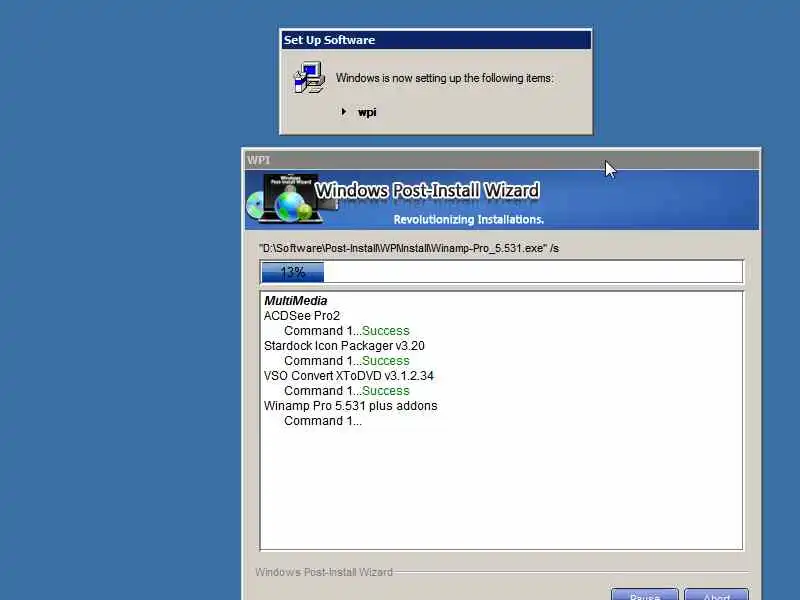
Task: Click the Abort button
Action: [x=716, y=594]
